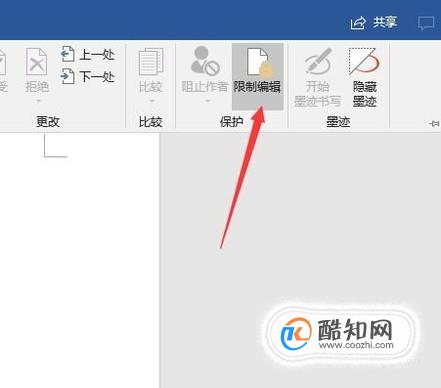
Task: Expand the 阻止作者 dropdown arrow
Action: [207, 100]
